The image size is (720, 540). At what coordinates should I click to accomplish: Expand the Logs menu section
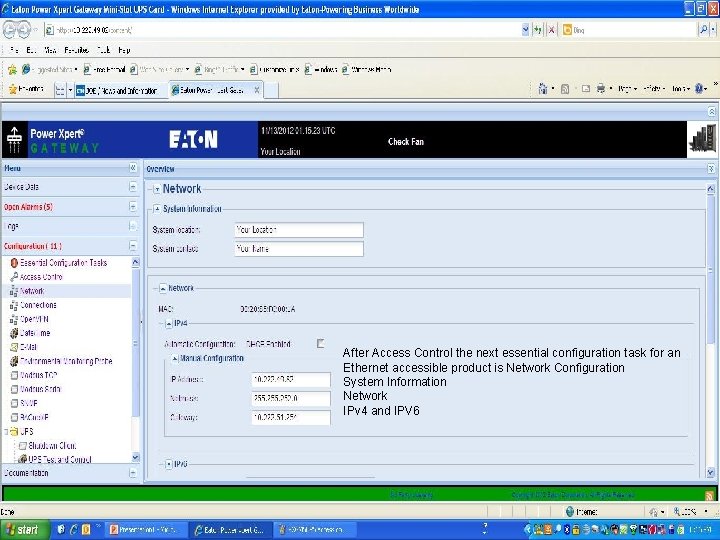tap(133, 226)
